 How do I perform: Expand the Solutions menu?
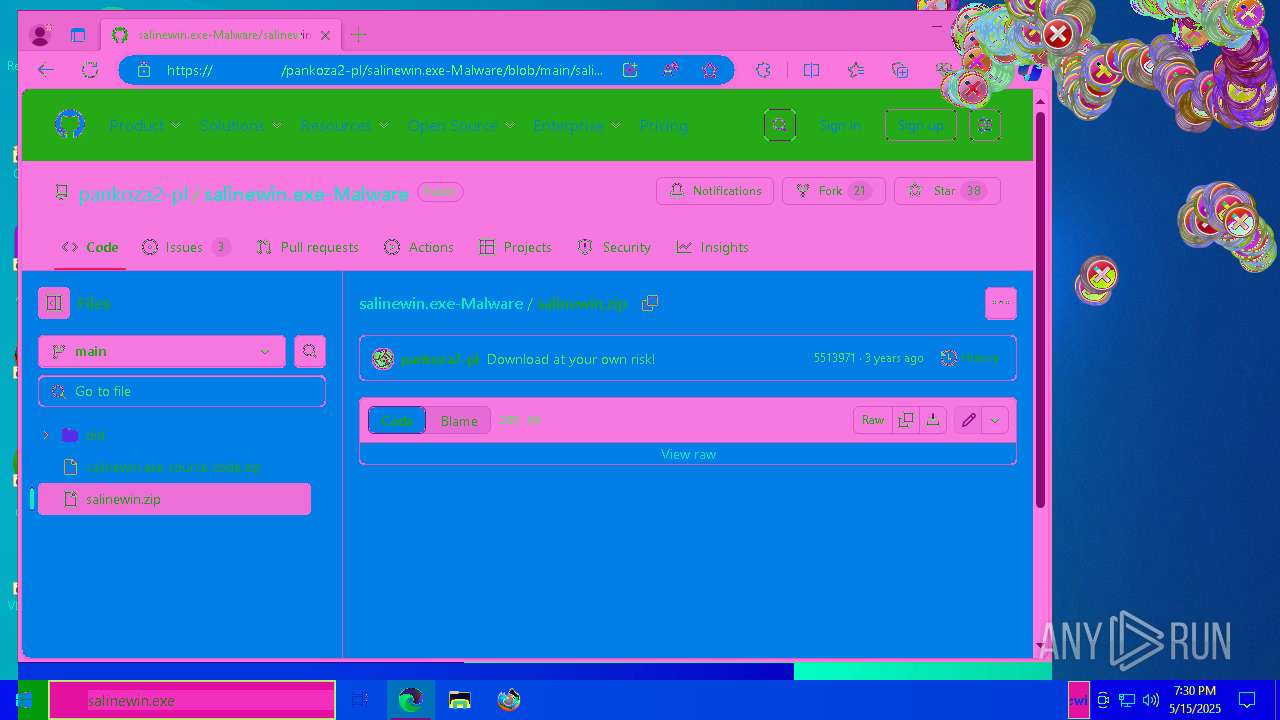[x=241, y=125]
